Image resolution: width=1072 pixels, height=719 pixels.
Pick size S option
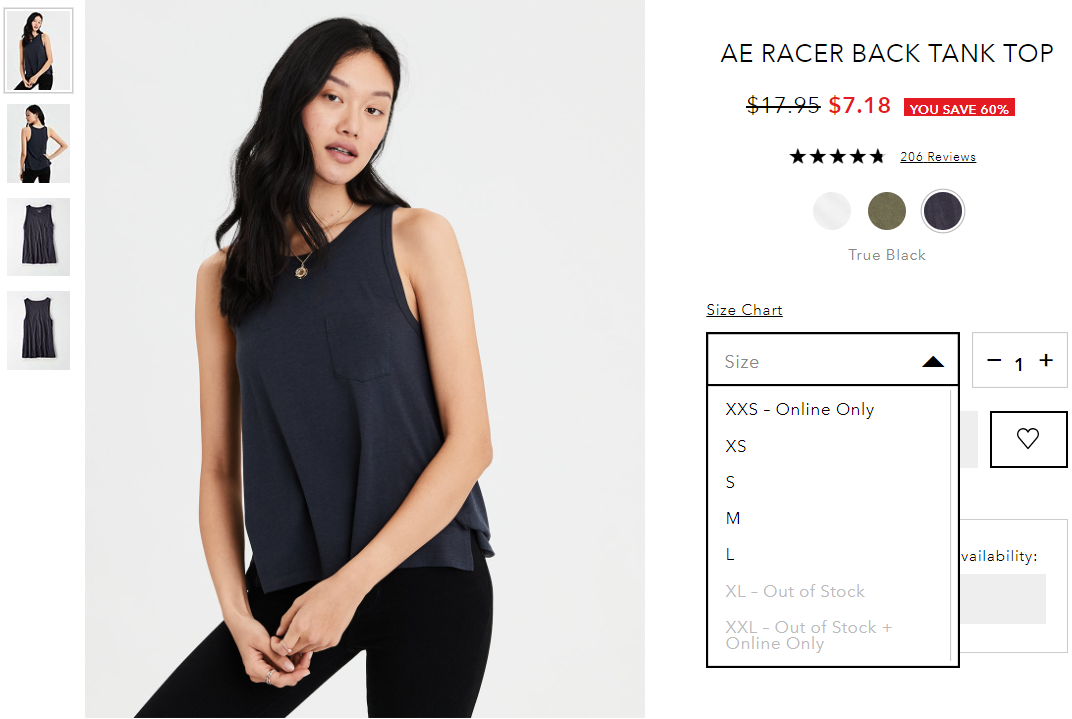point(829,483)
